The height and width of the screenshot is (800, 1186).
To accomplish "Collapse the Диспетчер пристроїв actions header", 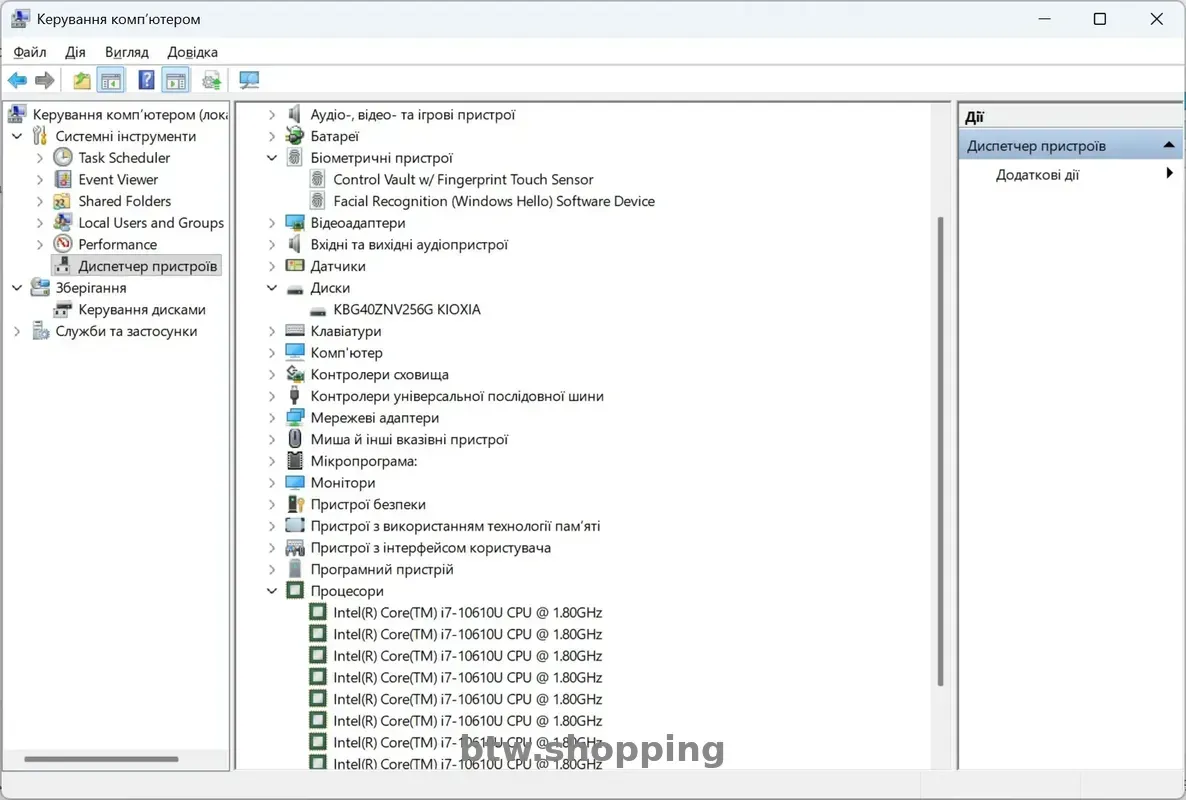I will 1168,146.
